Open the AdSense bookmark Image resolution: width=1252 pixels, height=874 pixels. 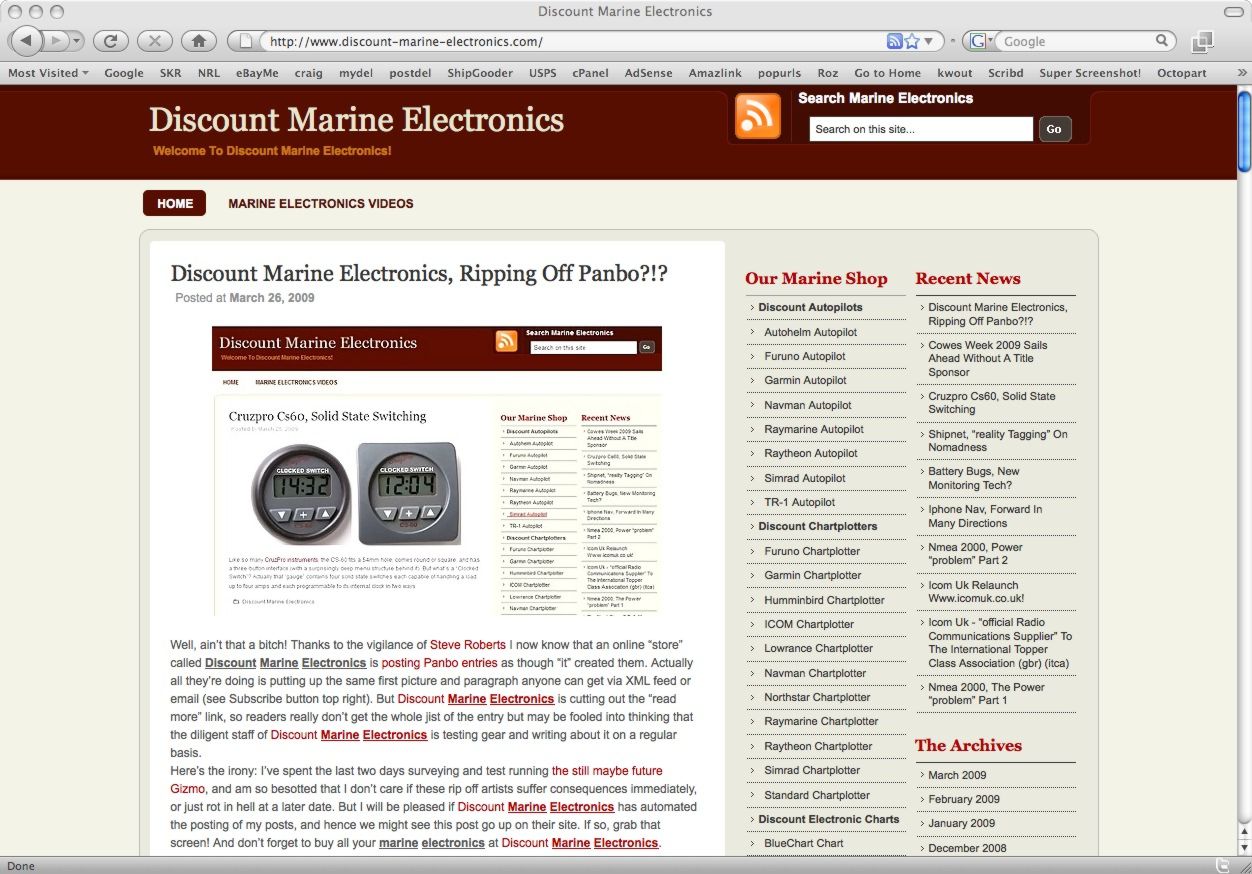[649, 73]
